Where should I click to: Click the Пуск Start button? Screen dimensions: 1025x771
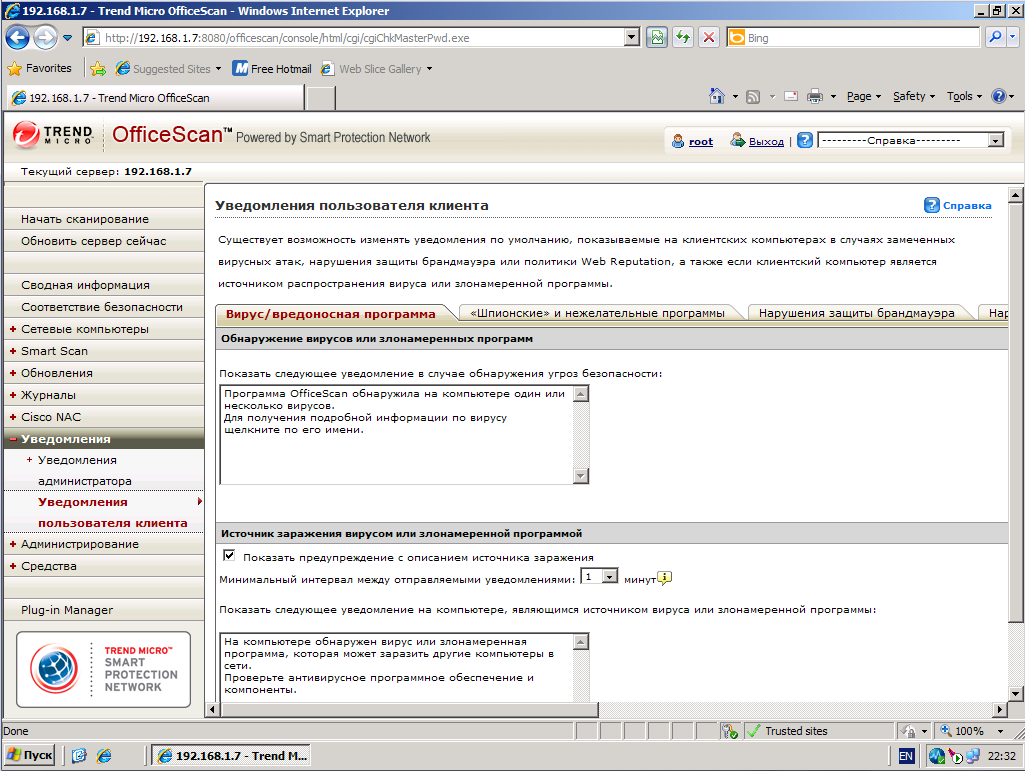[29, 755]
